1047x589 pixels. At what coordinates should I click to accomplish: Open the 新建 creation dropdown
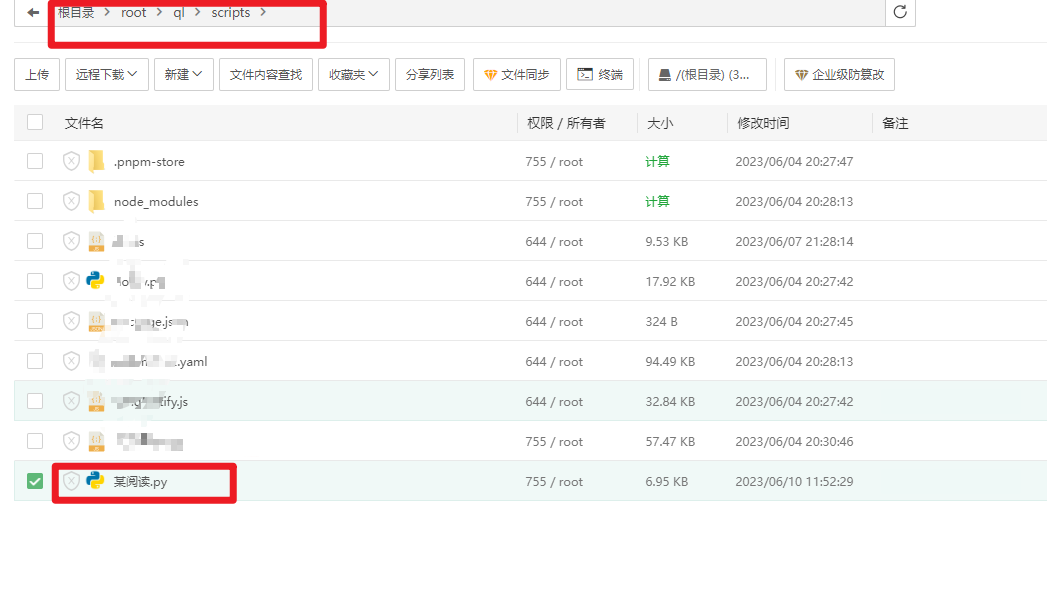pyautogui.click(x=183, y=74)
